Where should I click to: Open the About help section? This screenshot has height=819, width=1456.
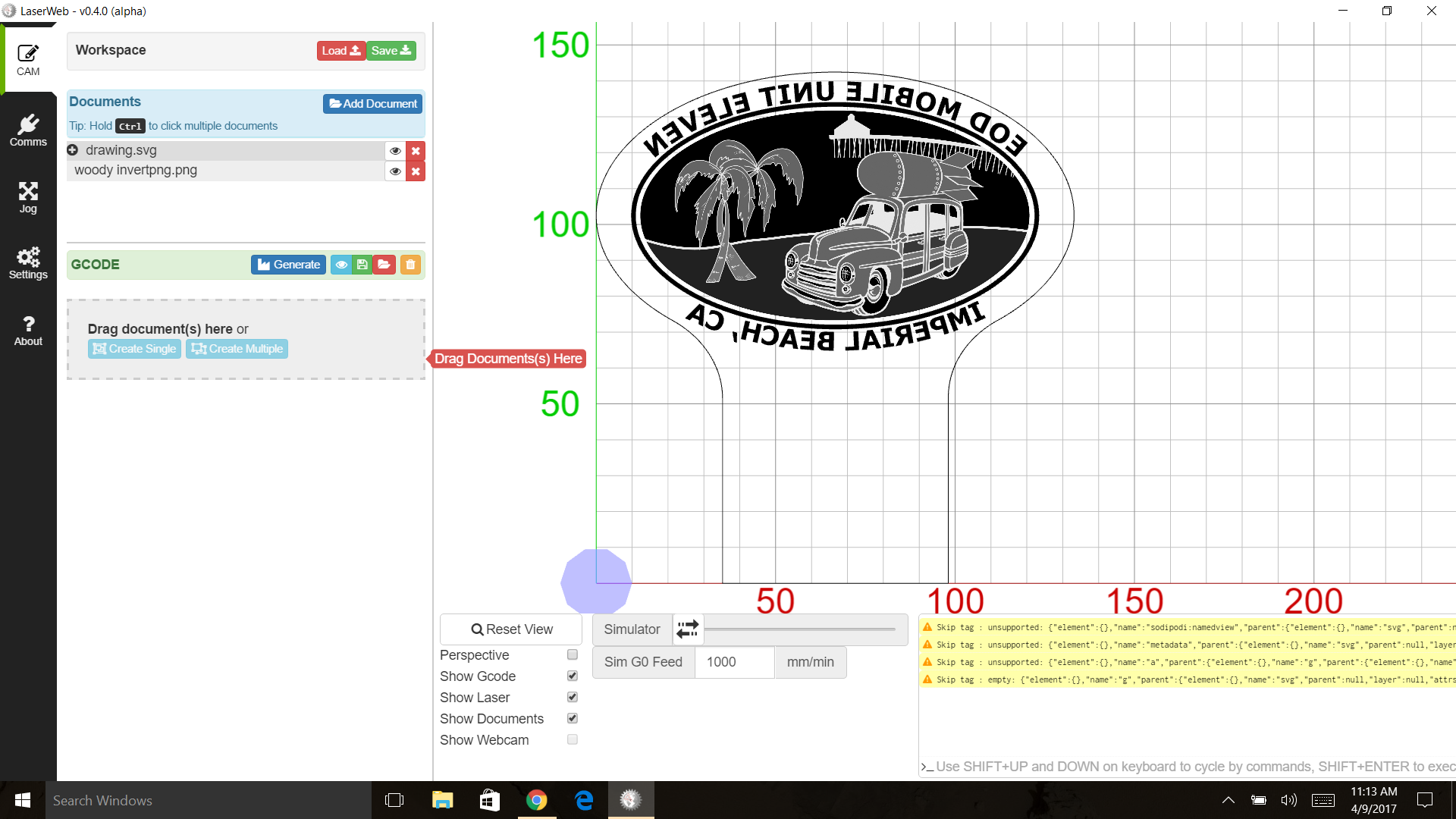coord(28,331)
